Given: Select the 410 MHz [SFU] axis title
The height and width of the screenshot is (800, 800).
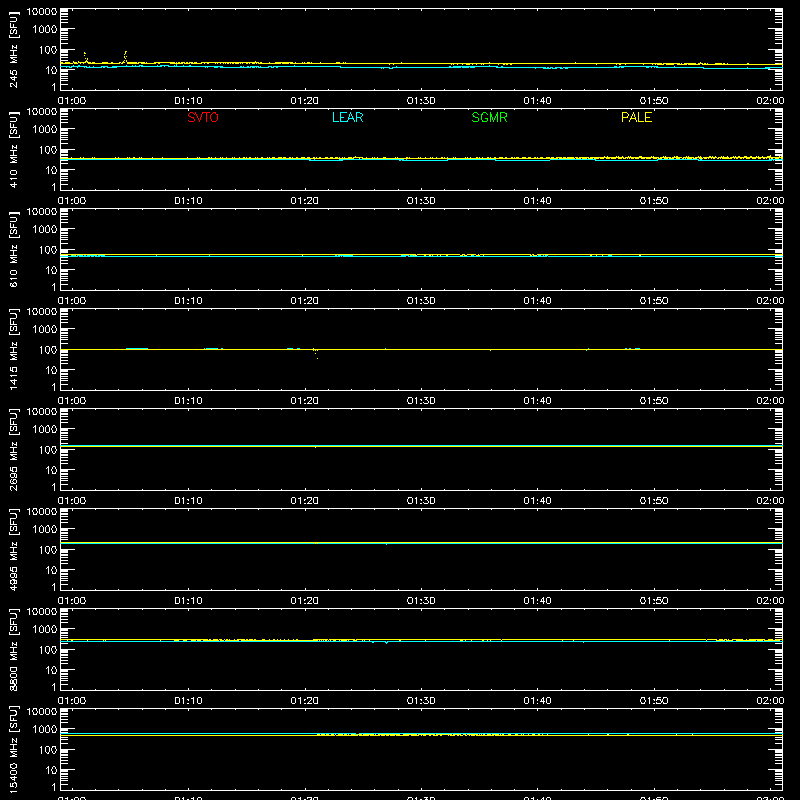Looking at the screenshot, I should [x=14, y=149].
